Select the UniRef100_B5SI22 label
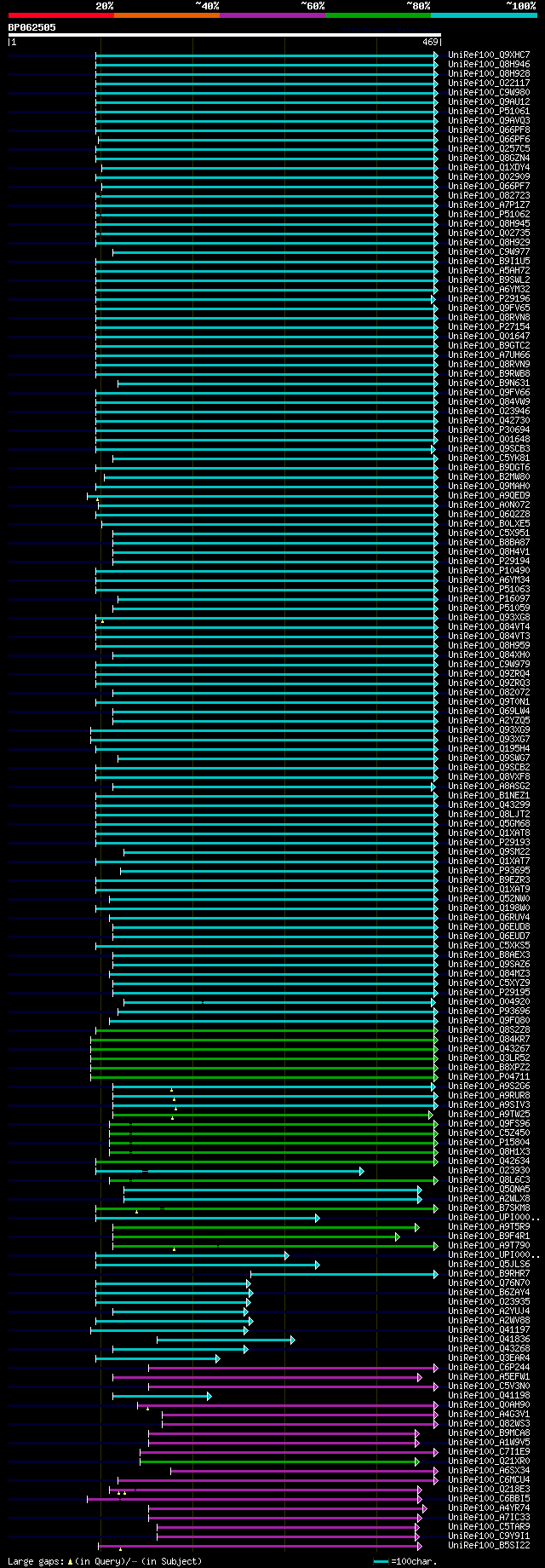Image resolution: width=545 pixels, height=1568 pixels. pyautogui.click(x=489, y=1545)
